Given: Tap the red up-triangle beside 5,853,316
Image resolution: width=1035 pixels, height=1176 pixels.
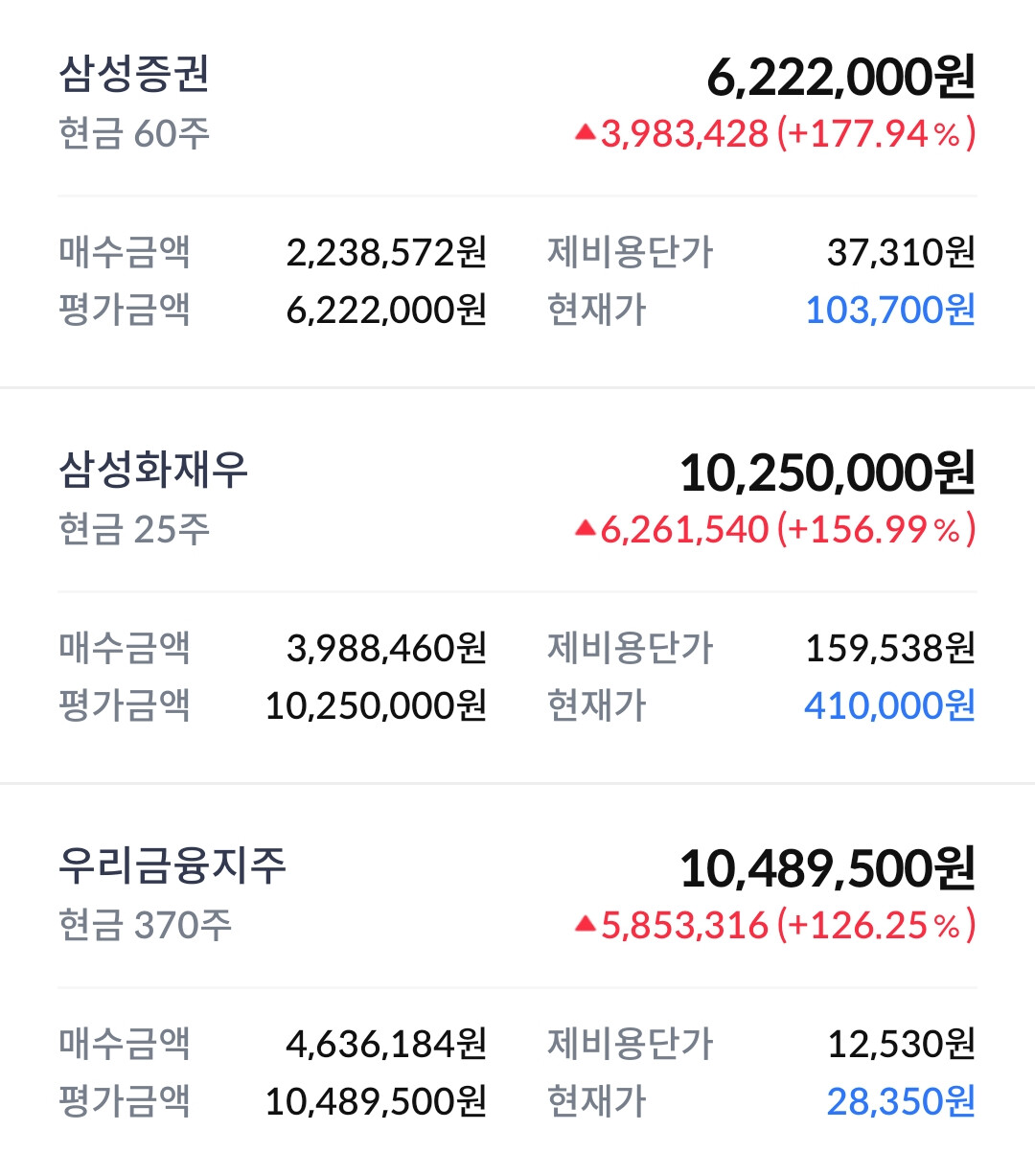Looking at the screenshot, I should tap(586, 924).
